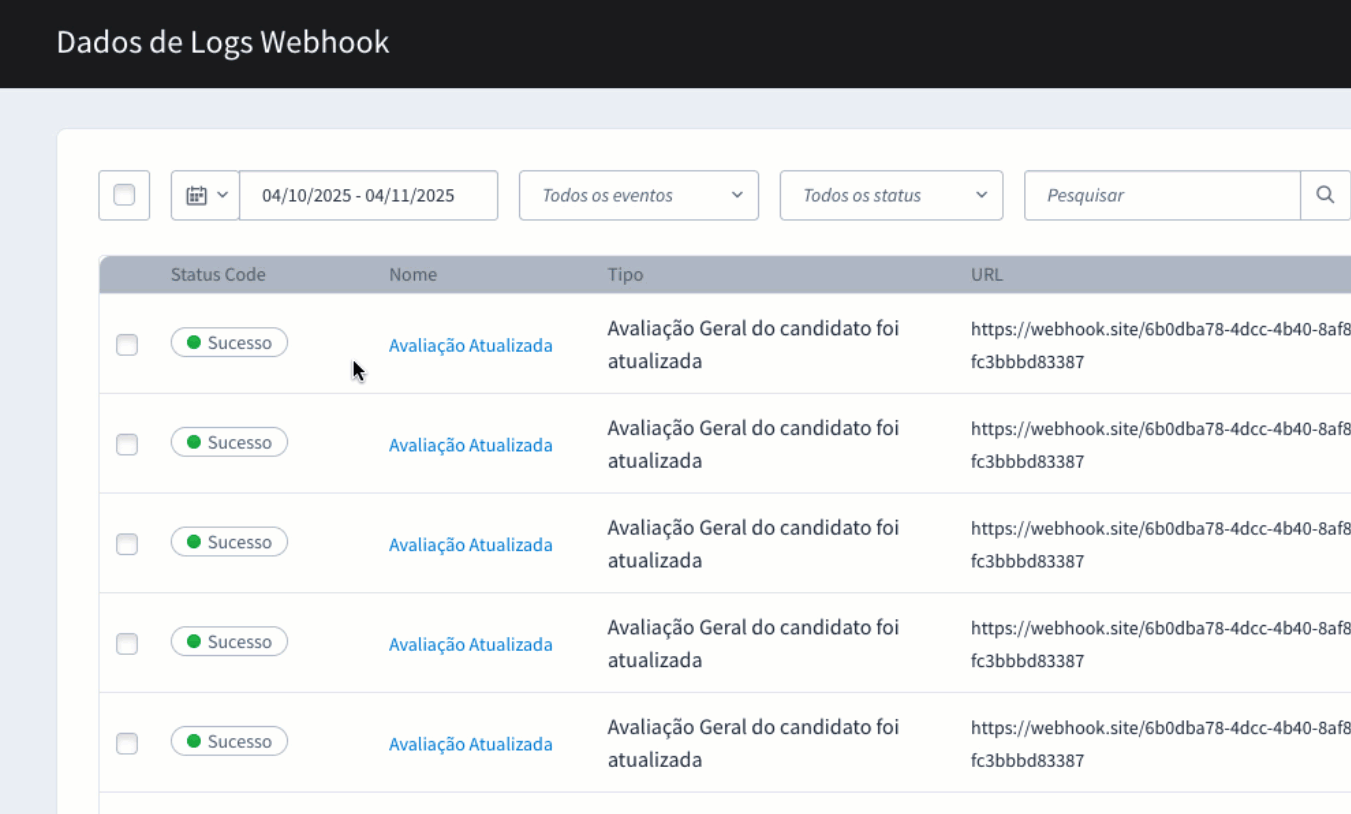Open the "Todos os status" dropdown
The width and height of the screenshot is (1351, 814).
pyautogui.click(x=890, y=195)
